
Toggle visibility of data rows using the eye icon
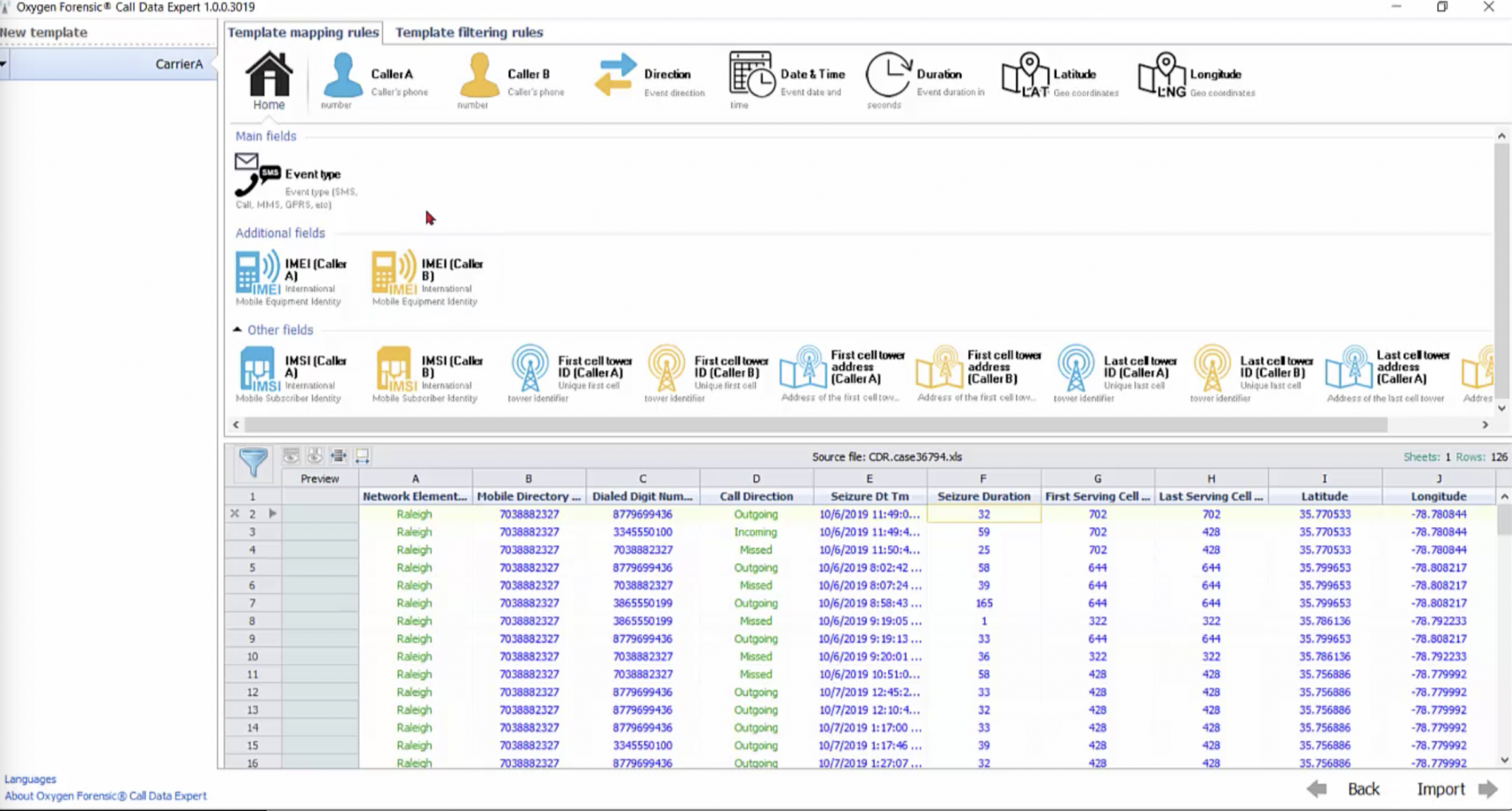[x=289, y=455]
